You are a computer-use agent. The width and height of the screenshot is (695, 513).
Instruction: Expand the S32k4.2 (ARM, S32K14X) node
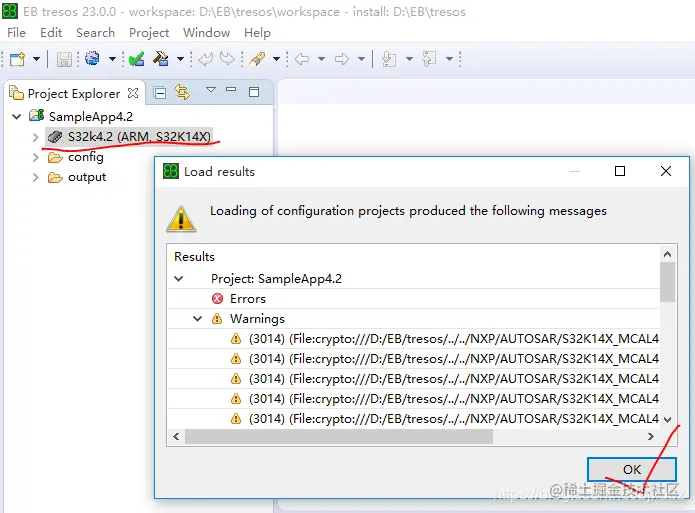pos(35,137)
